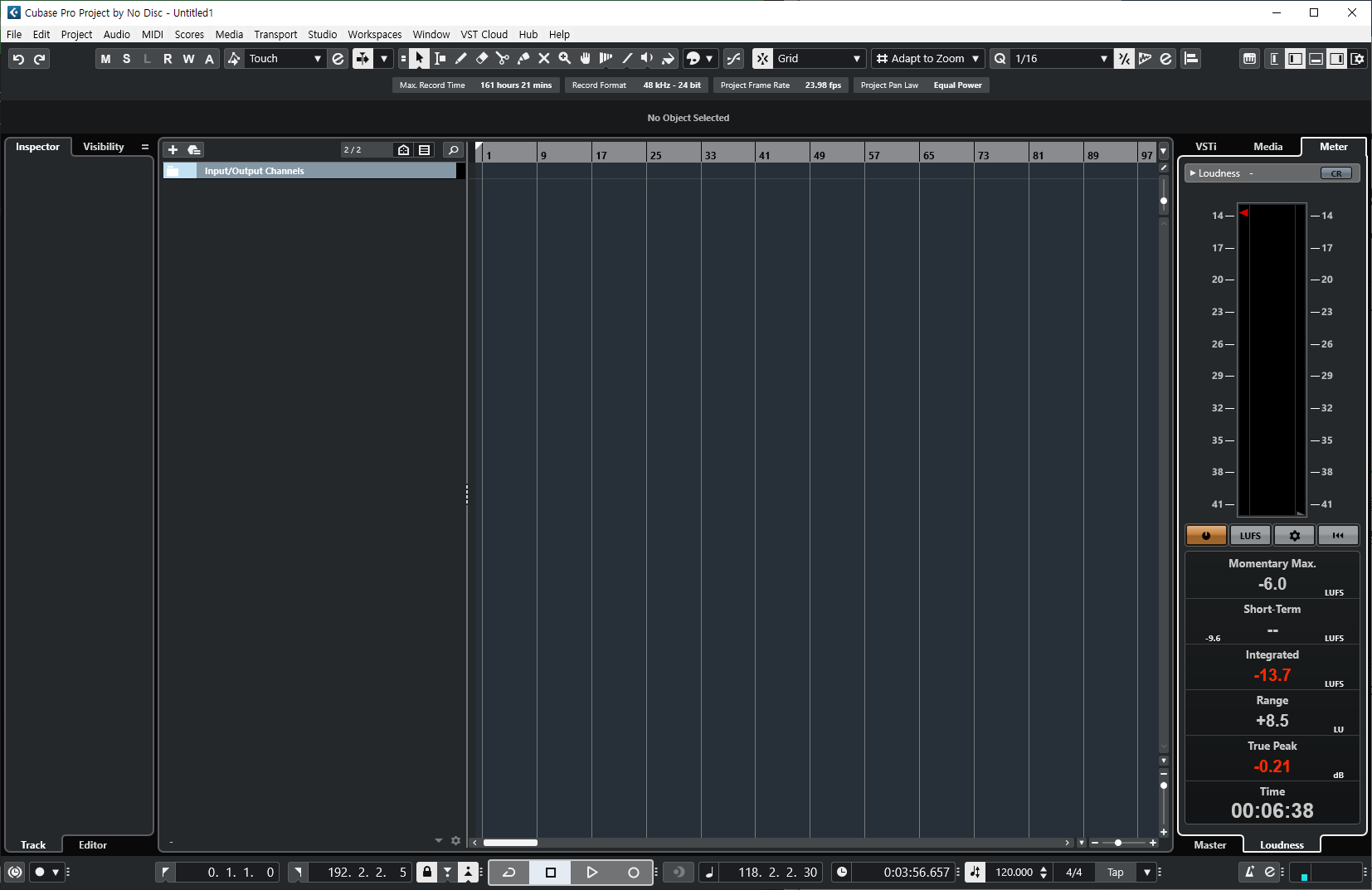Image resolution: width=1372 pixels, height=890 pixels.
Task: Reset loudness measurement with rewind icon
Action: tap(1338, 536)
